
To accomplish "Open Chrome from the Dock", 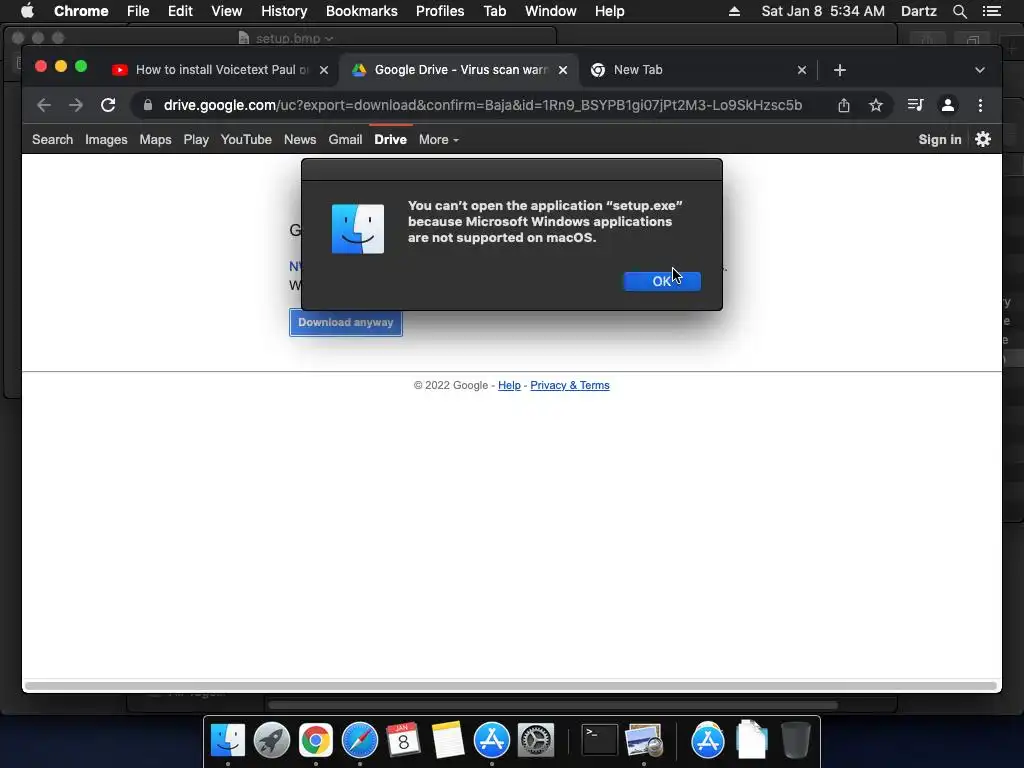I will (315, 740).
